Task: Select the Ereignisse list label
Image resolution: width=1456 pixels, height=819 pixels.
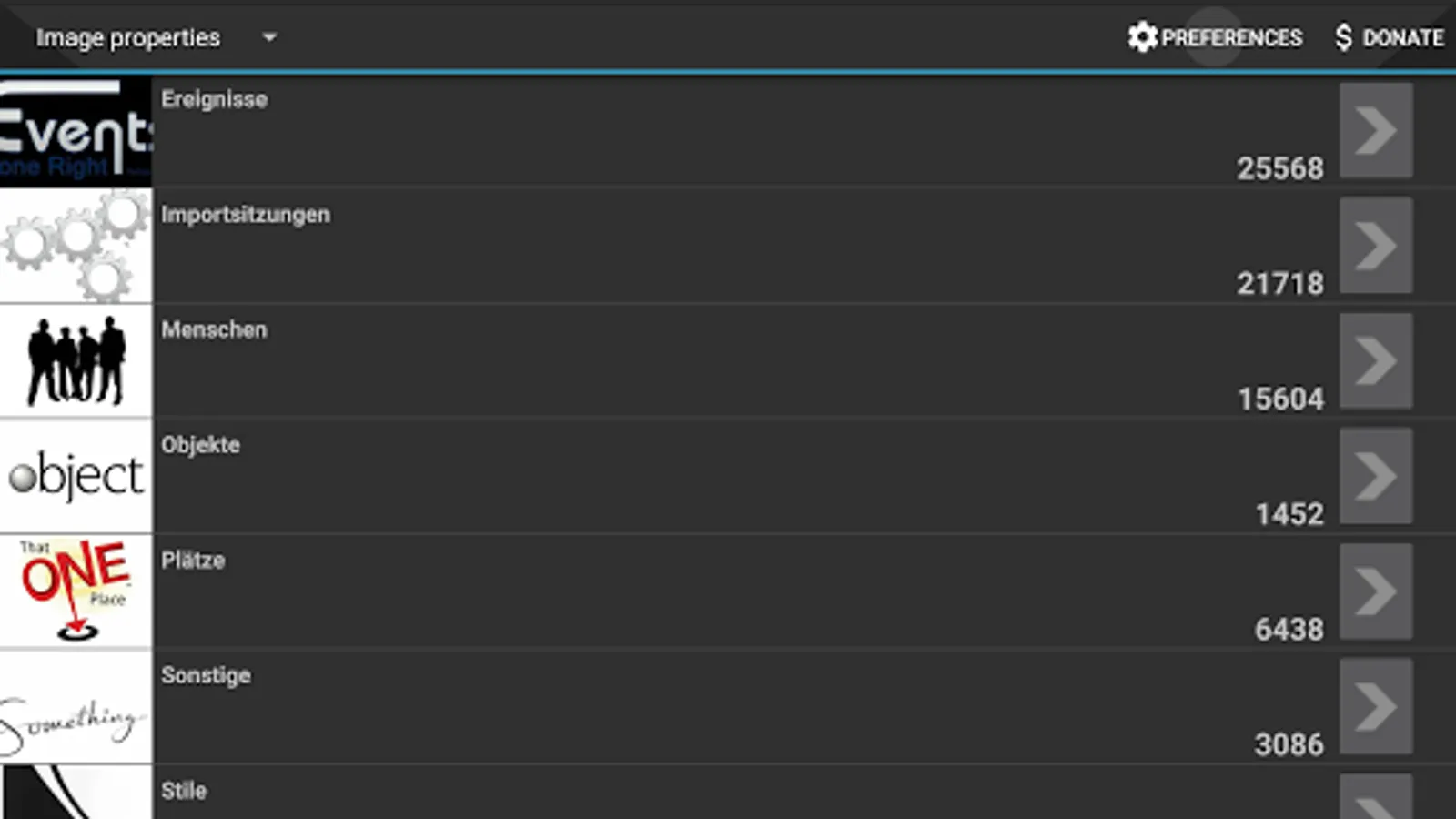Action: [214, 99]
